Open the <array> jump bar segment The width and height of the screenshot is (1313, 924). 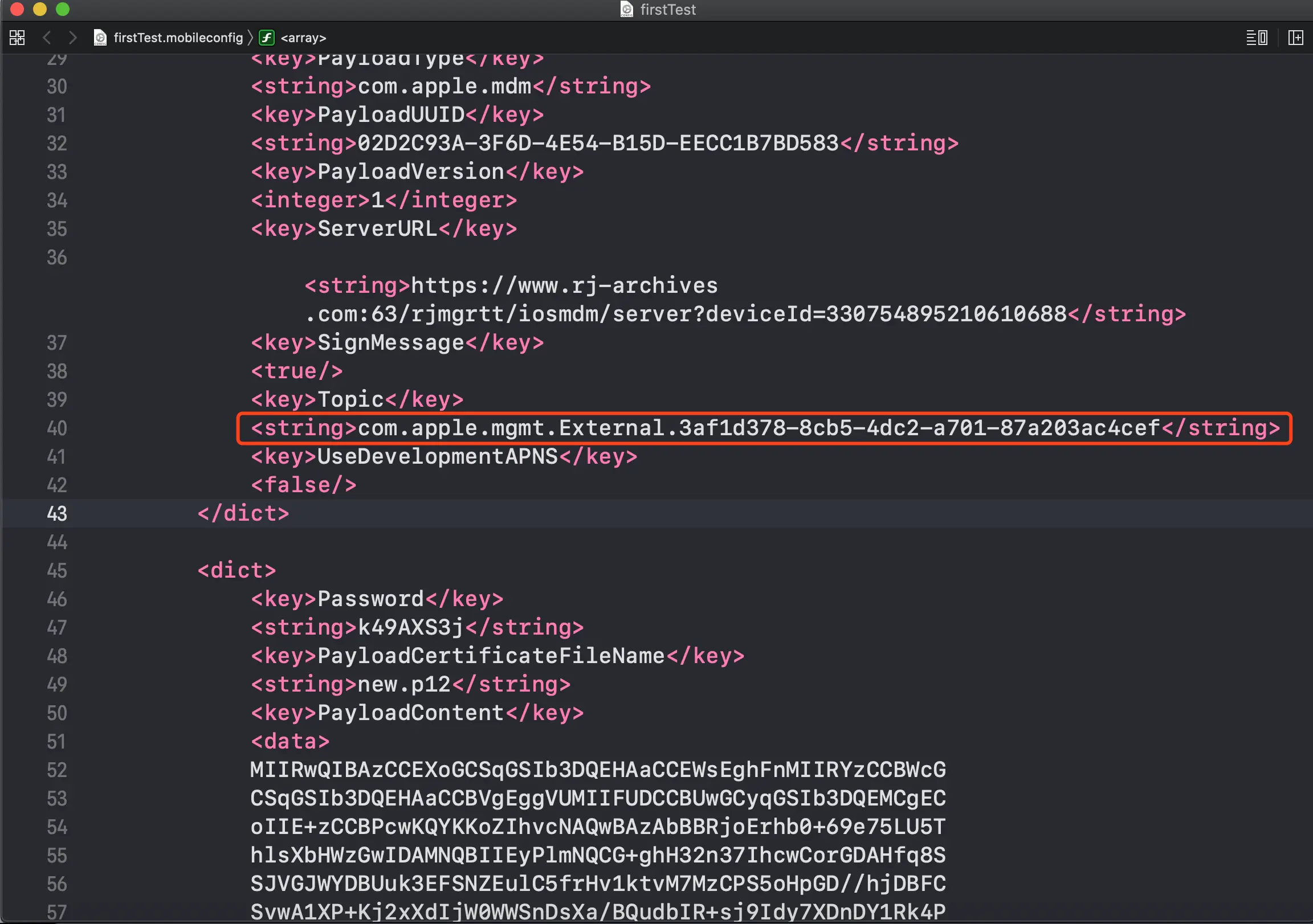pos(303,38)
